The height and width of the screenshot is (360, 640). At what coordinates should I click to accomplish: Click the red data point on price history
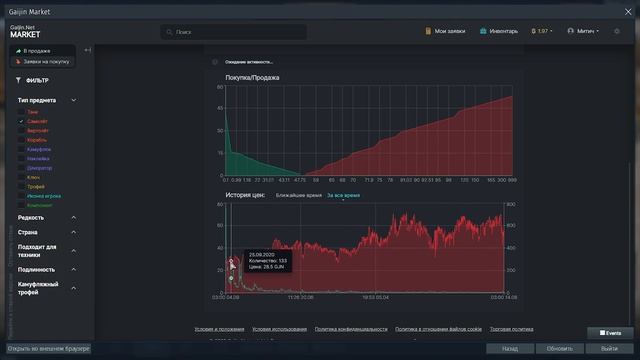231,260
